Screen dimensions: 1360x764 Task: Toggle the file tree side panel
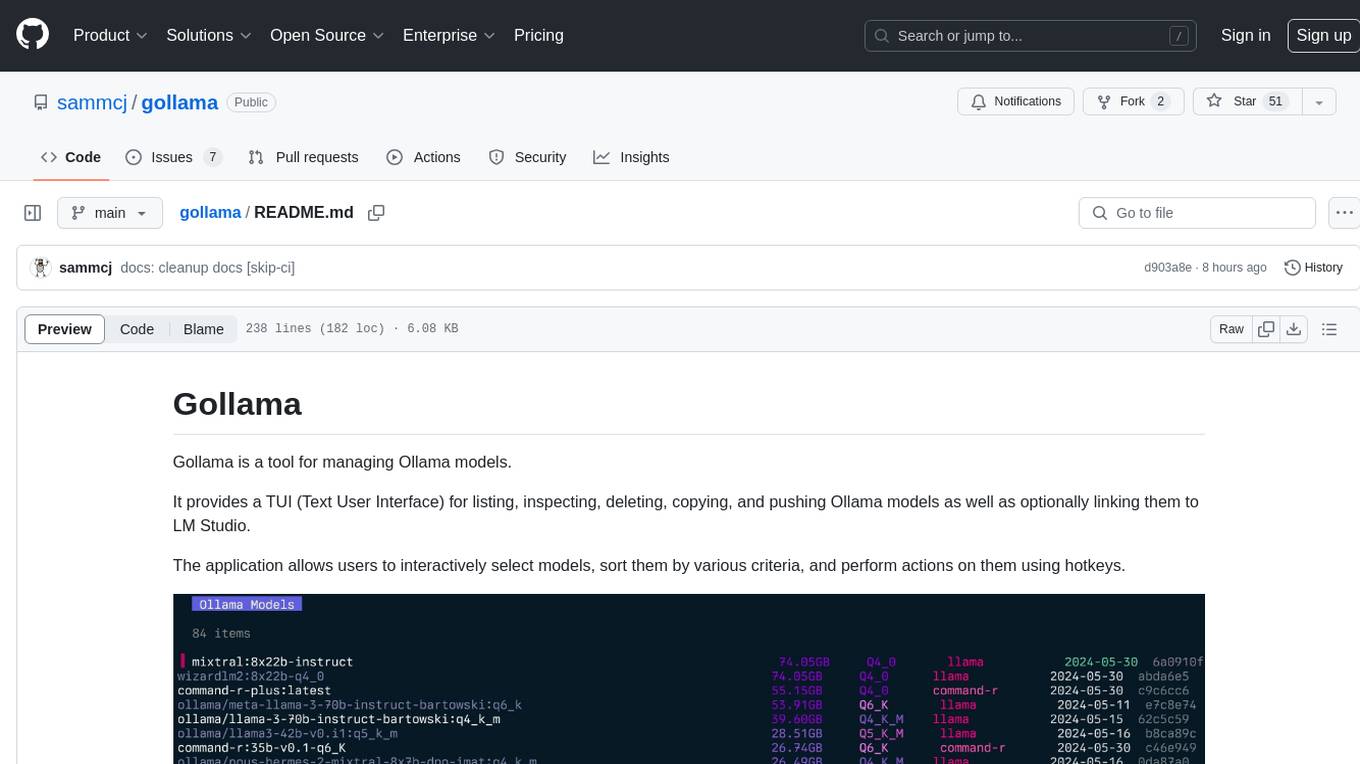pos(33,213)
